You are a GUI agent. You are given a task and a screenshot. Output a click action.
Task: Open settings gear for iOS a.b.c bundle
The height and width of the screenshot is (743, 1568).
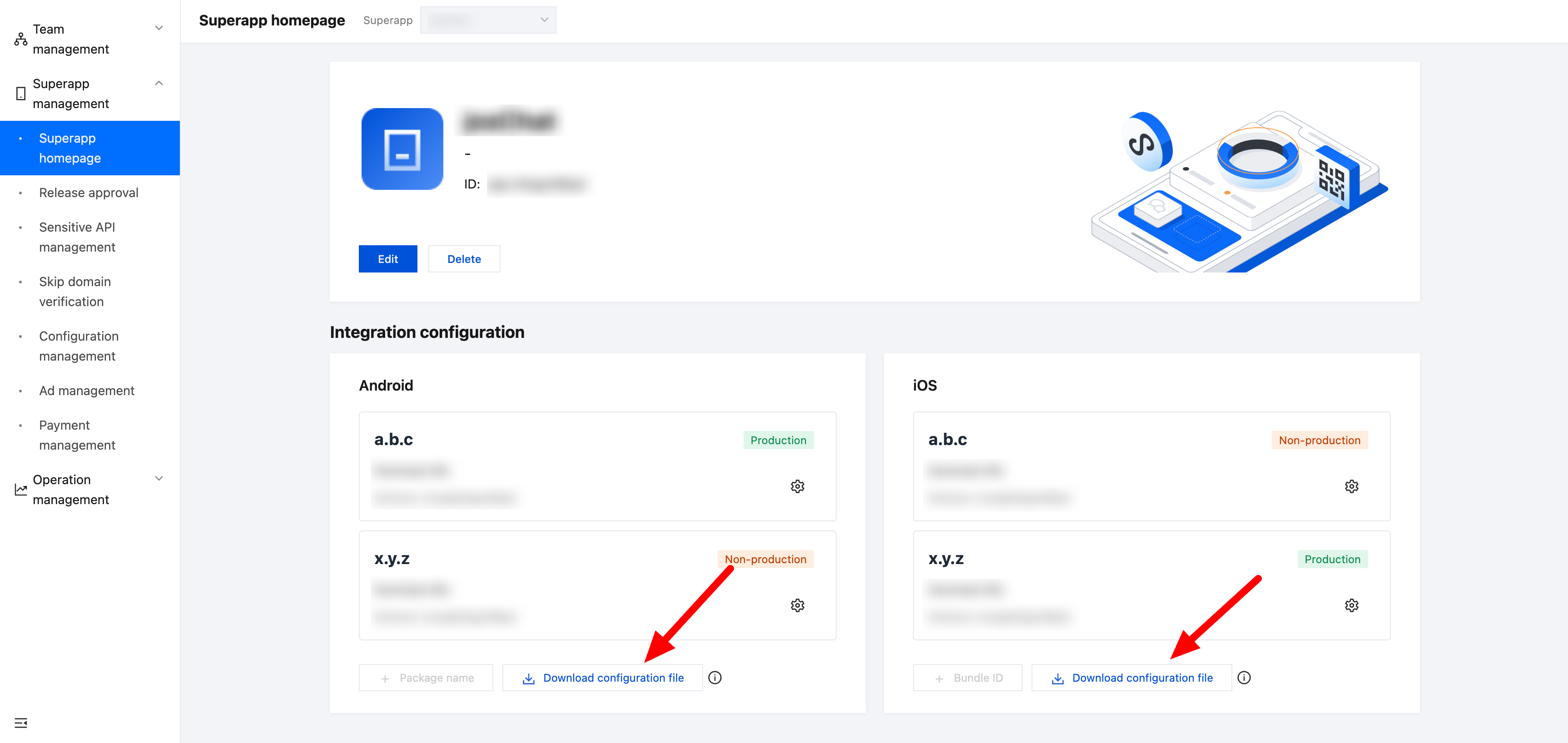point(1351,486)
